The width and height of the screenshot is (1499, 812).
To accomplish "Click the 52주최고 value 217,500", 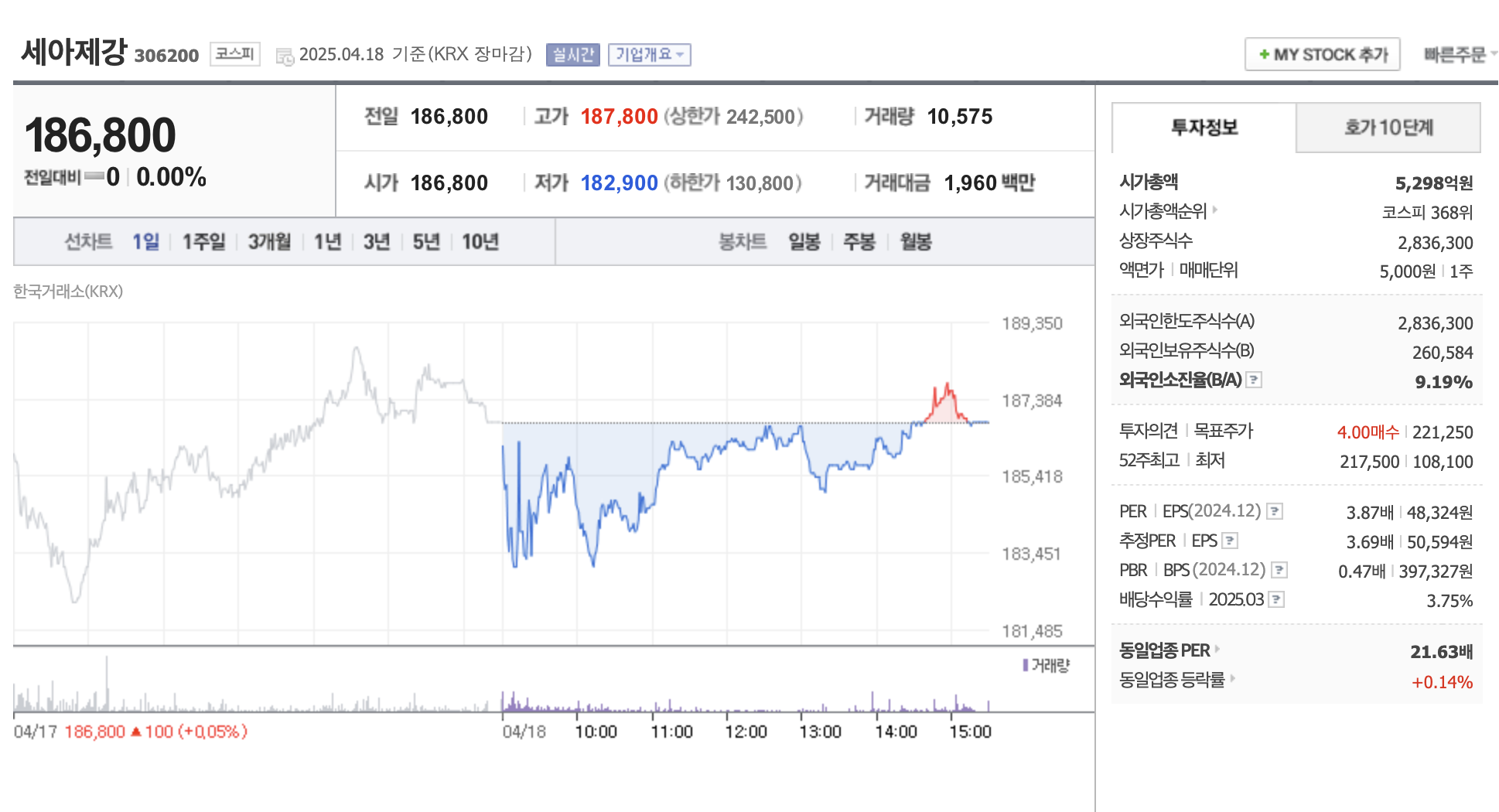I will [x=1370, y=462].
